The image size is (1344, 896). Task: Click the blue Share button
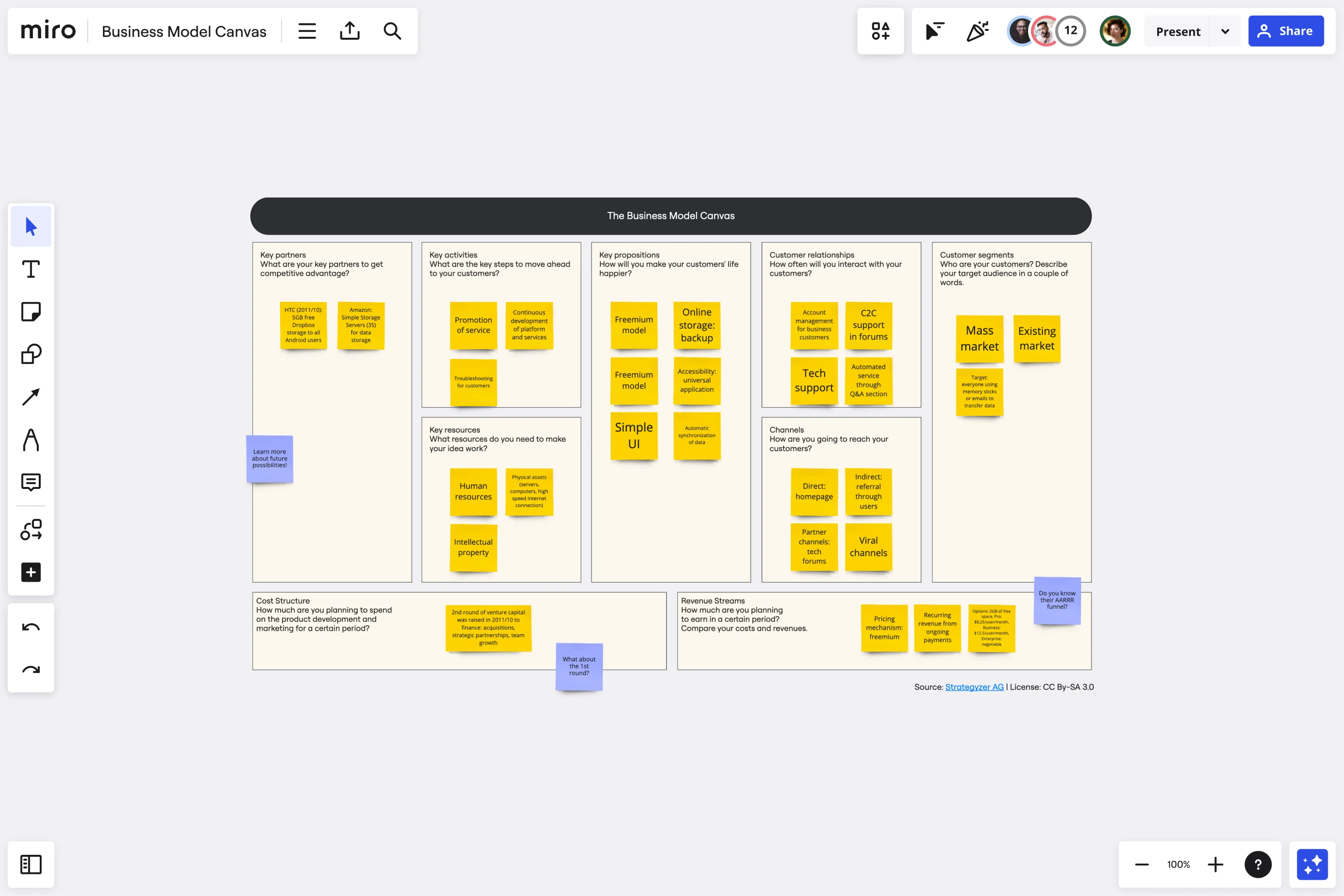[x=1286, y=31]
